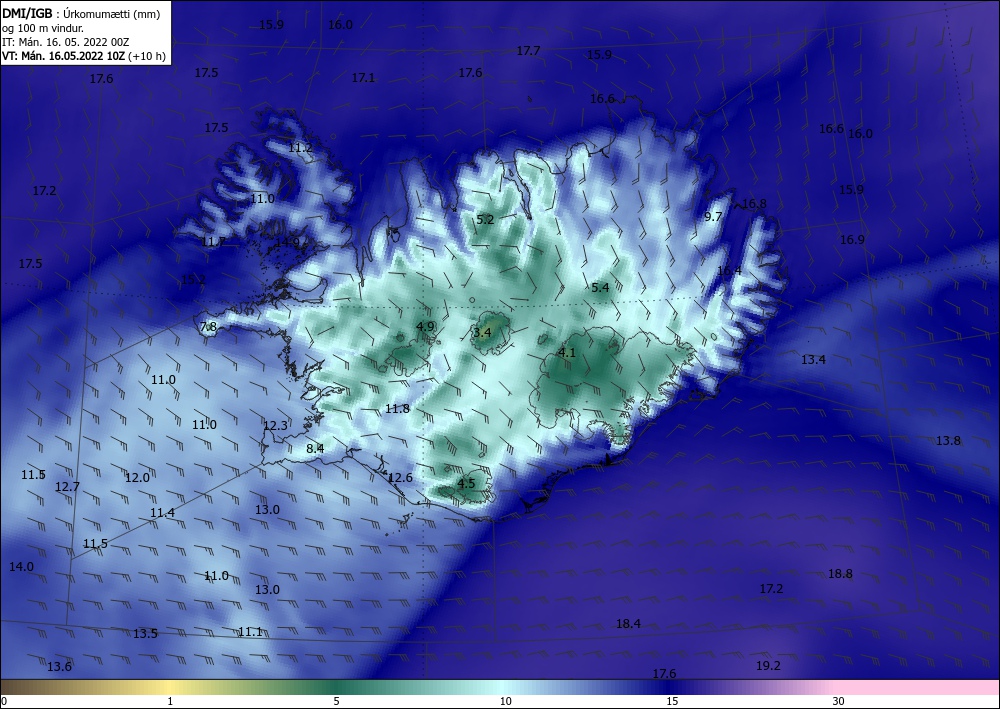Click the 4.1 value over Vatnajökull

point(567,352)
